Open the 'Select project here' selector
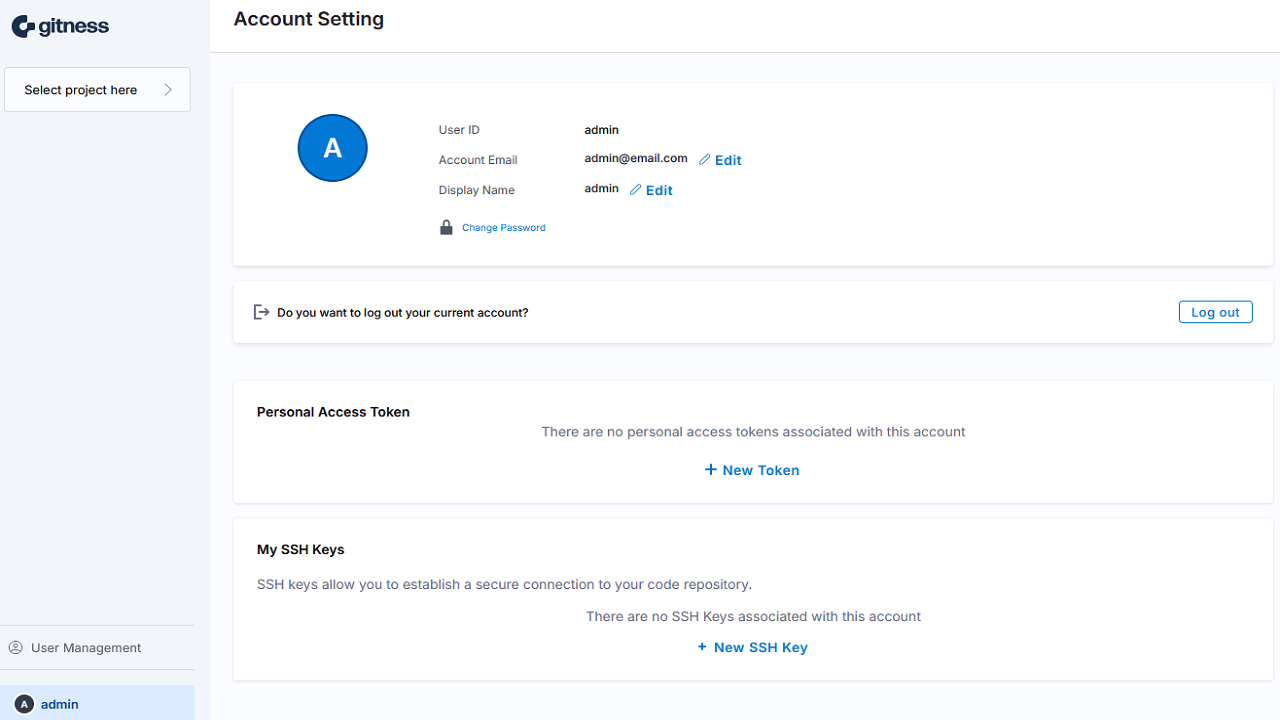 81,90
